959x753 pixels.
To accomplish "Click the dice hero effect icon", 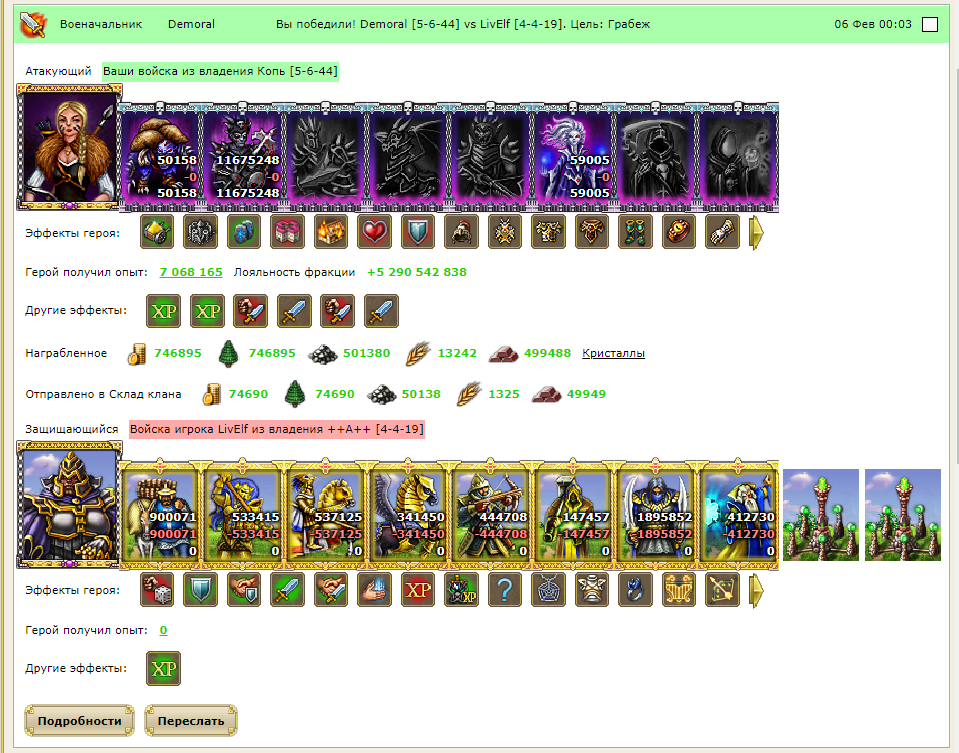I will point(157,590).
